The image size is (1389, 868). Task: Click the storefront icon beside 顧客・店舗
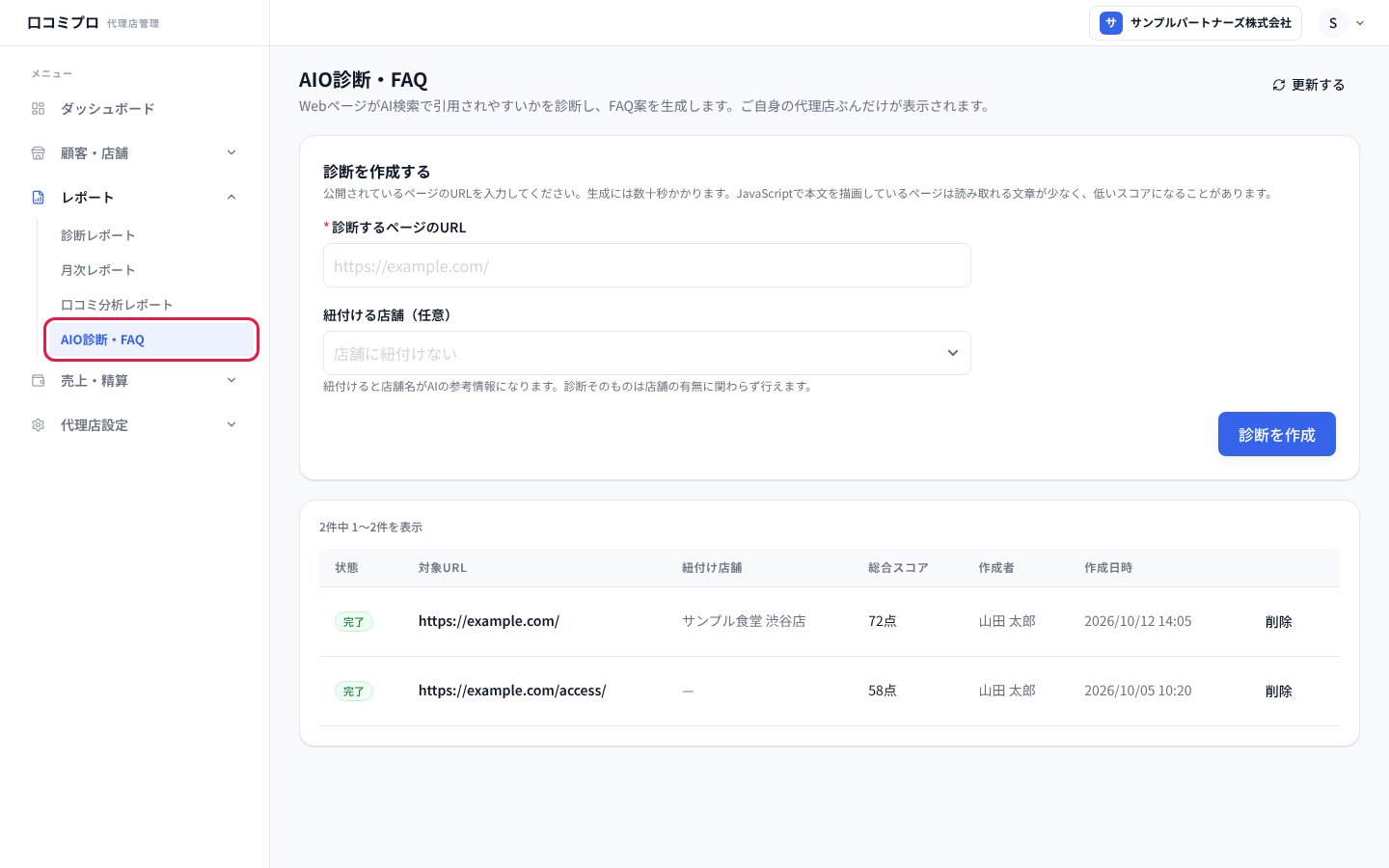pyautogui.click(x=39, y=153)
